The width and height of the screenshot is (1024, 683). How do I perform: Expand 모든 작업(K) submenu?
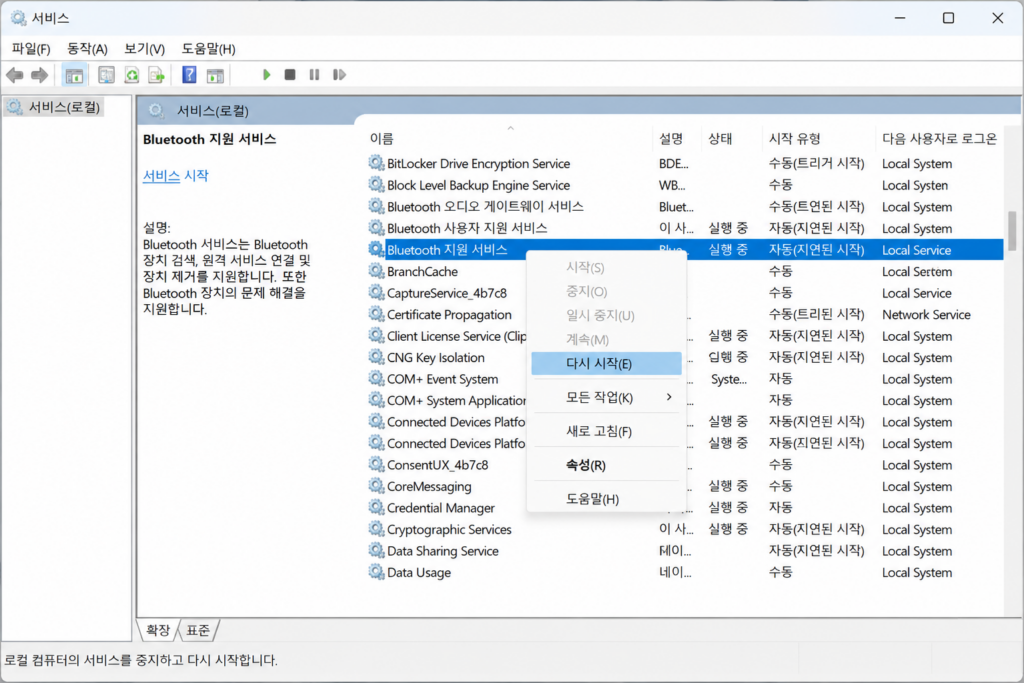click(606, 398)
